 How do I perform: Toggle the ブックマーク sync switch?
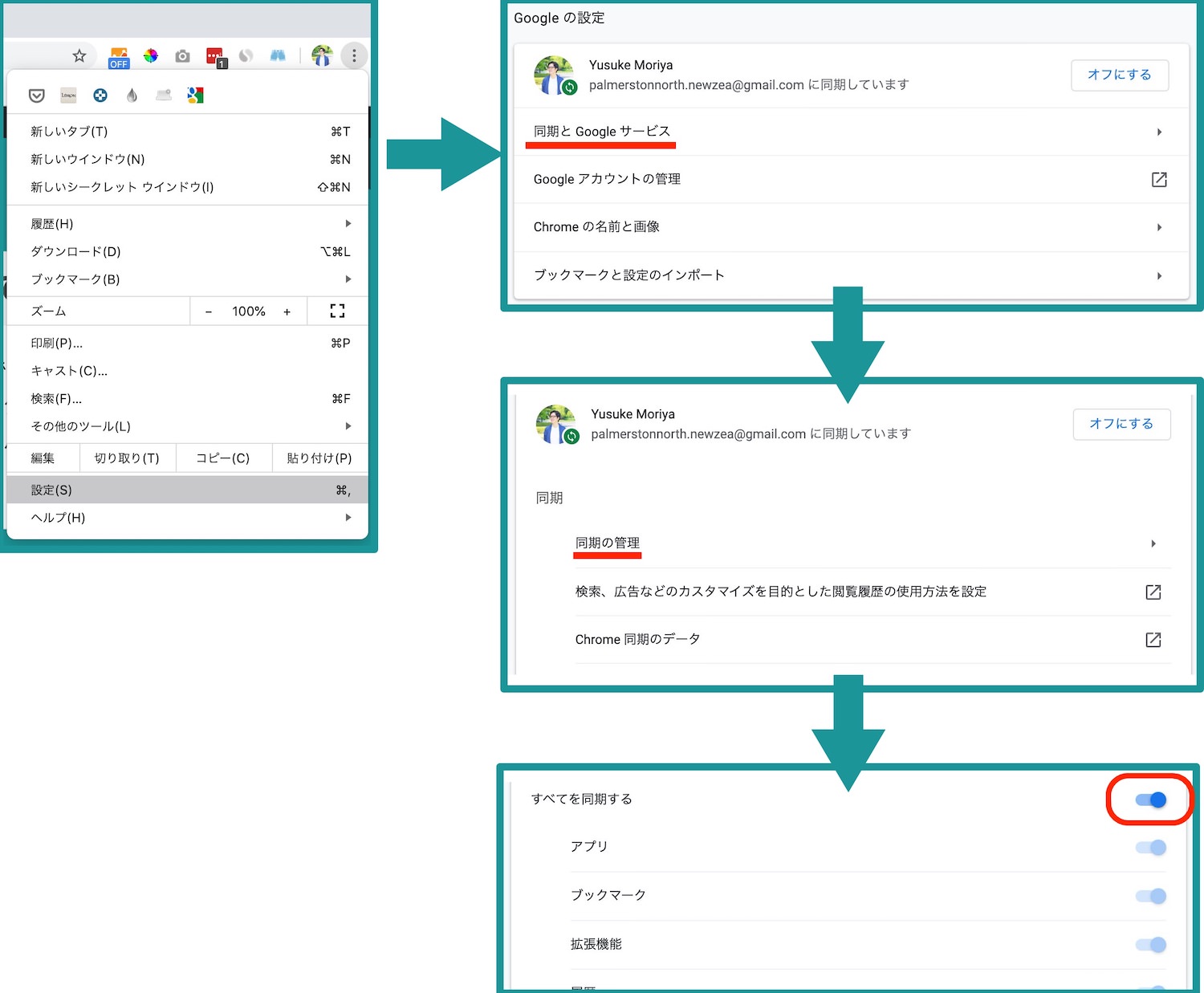pyautogui.click(x=1151, y=896)
